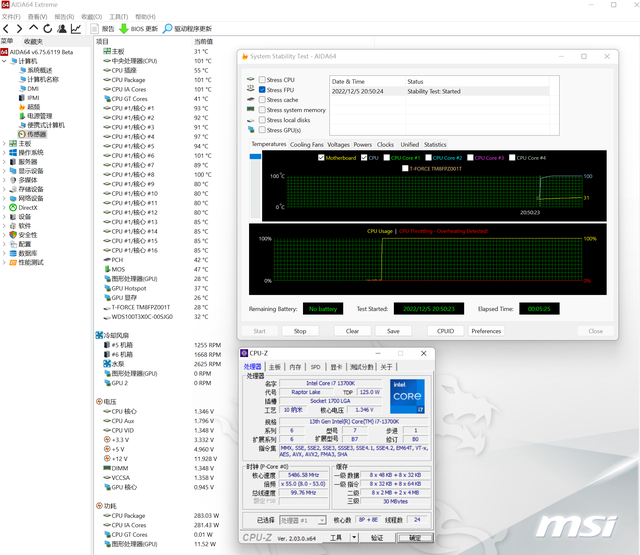Image resolution: width=640 pixels, height=555 pixels.
Task: Enable the Stress CPU checkbox
Action: click(x=262, y=80)
